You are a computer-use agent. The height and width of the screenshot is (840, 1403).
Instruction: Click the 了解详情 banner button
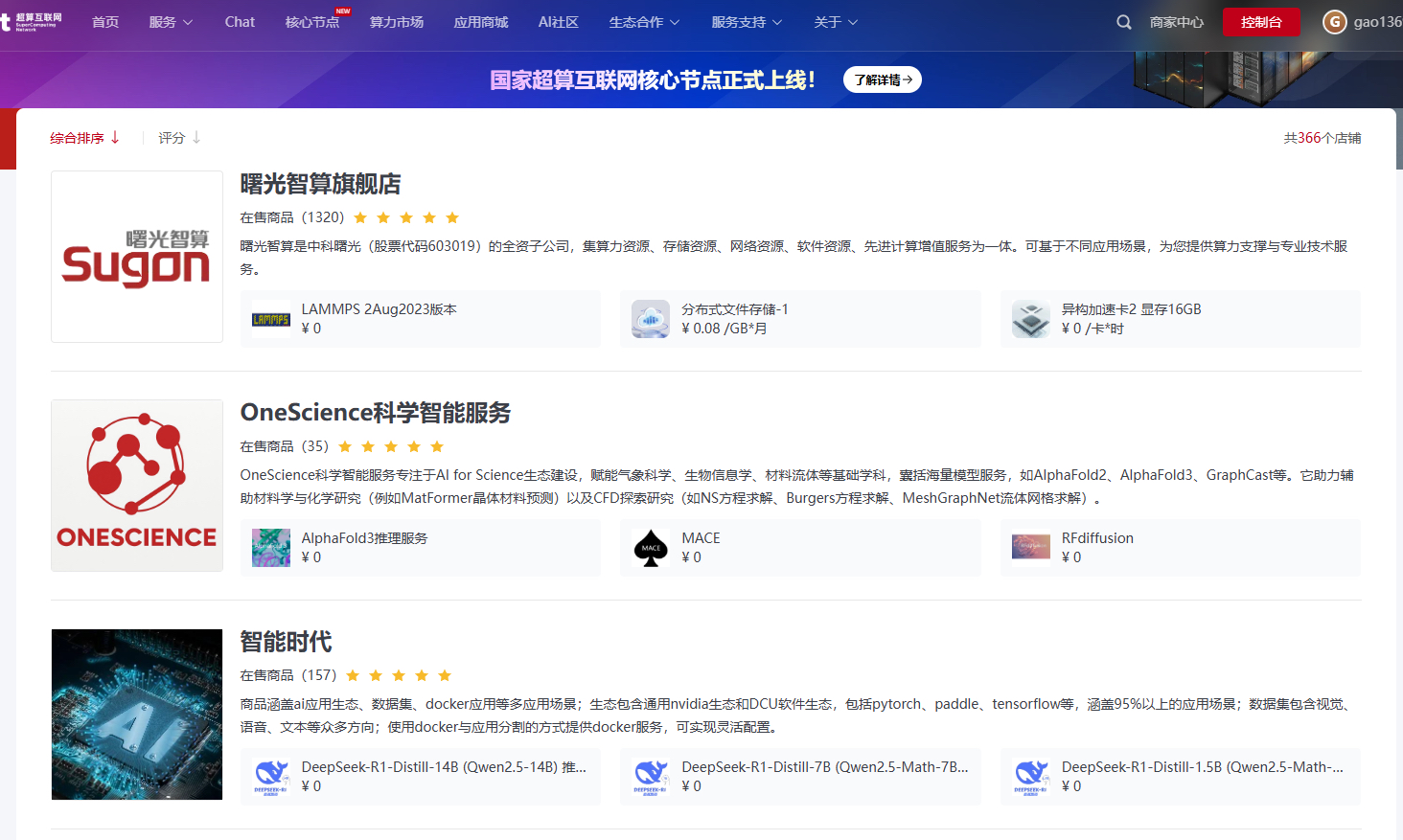[883, 79]
